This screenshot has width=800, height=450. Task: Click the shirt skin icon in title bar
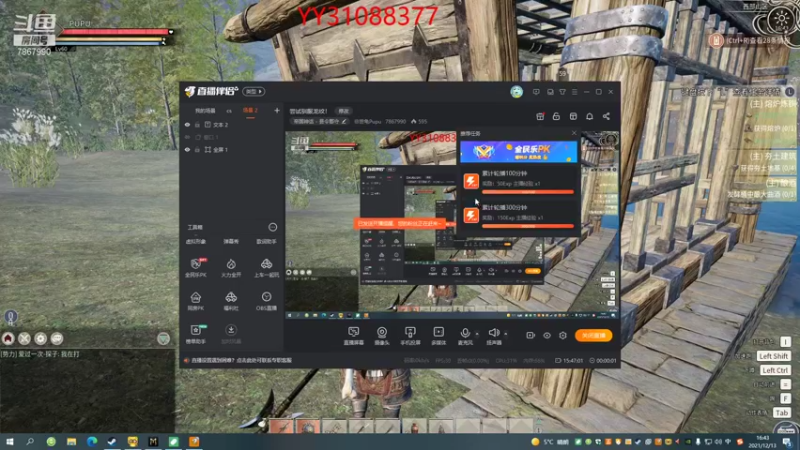562,92
